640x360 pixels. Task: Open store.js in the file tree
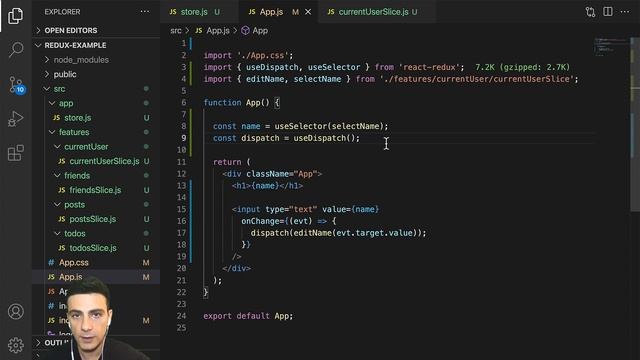(x=96, y=118)
